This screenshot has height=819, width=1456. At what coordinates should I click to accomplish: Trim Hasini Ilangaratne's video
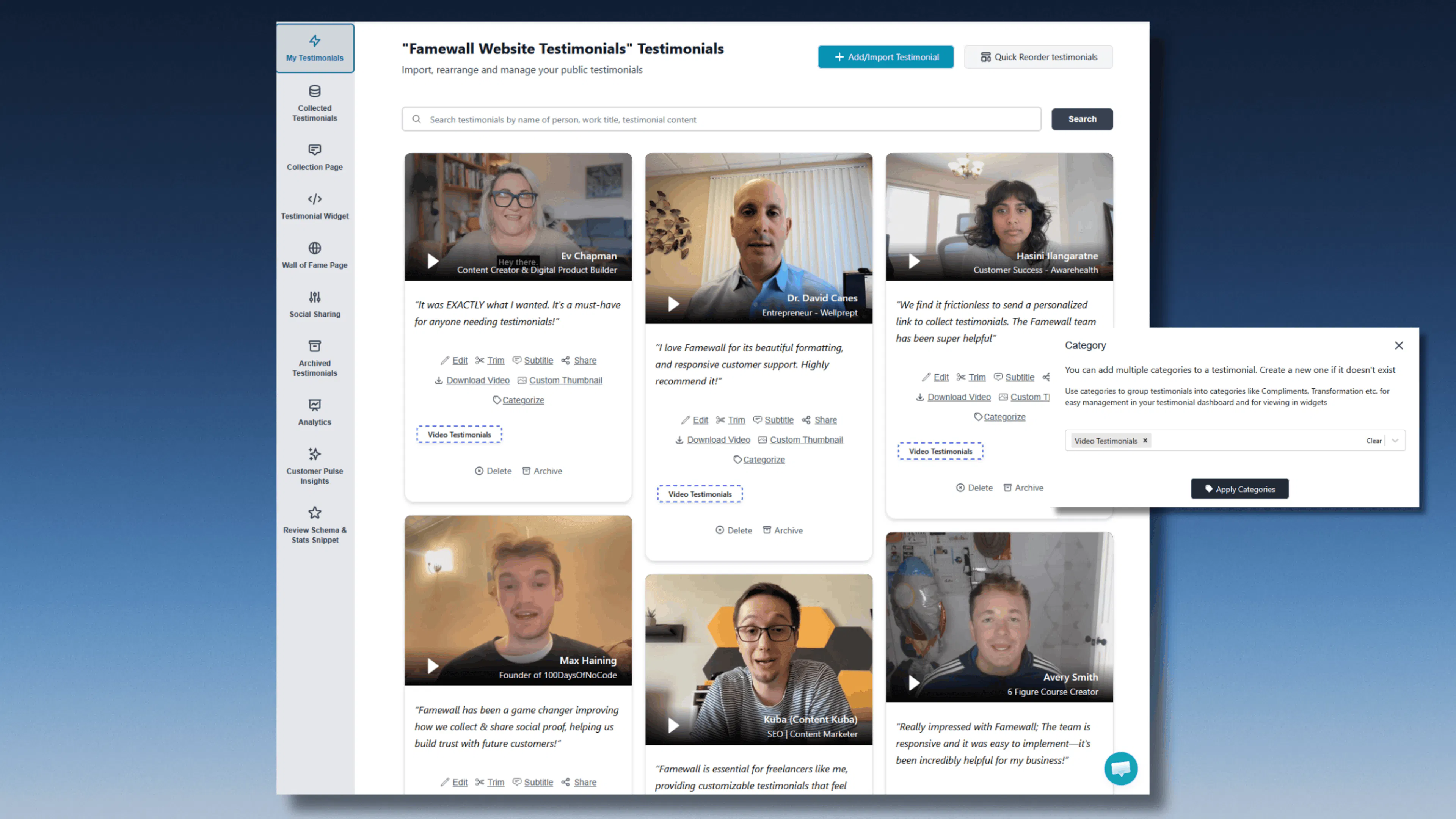pyautogui.click(x=971, y=377)
